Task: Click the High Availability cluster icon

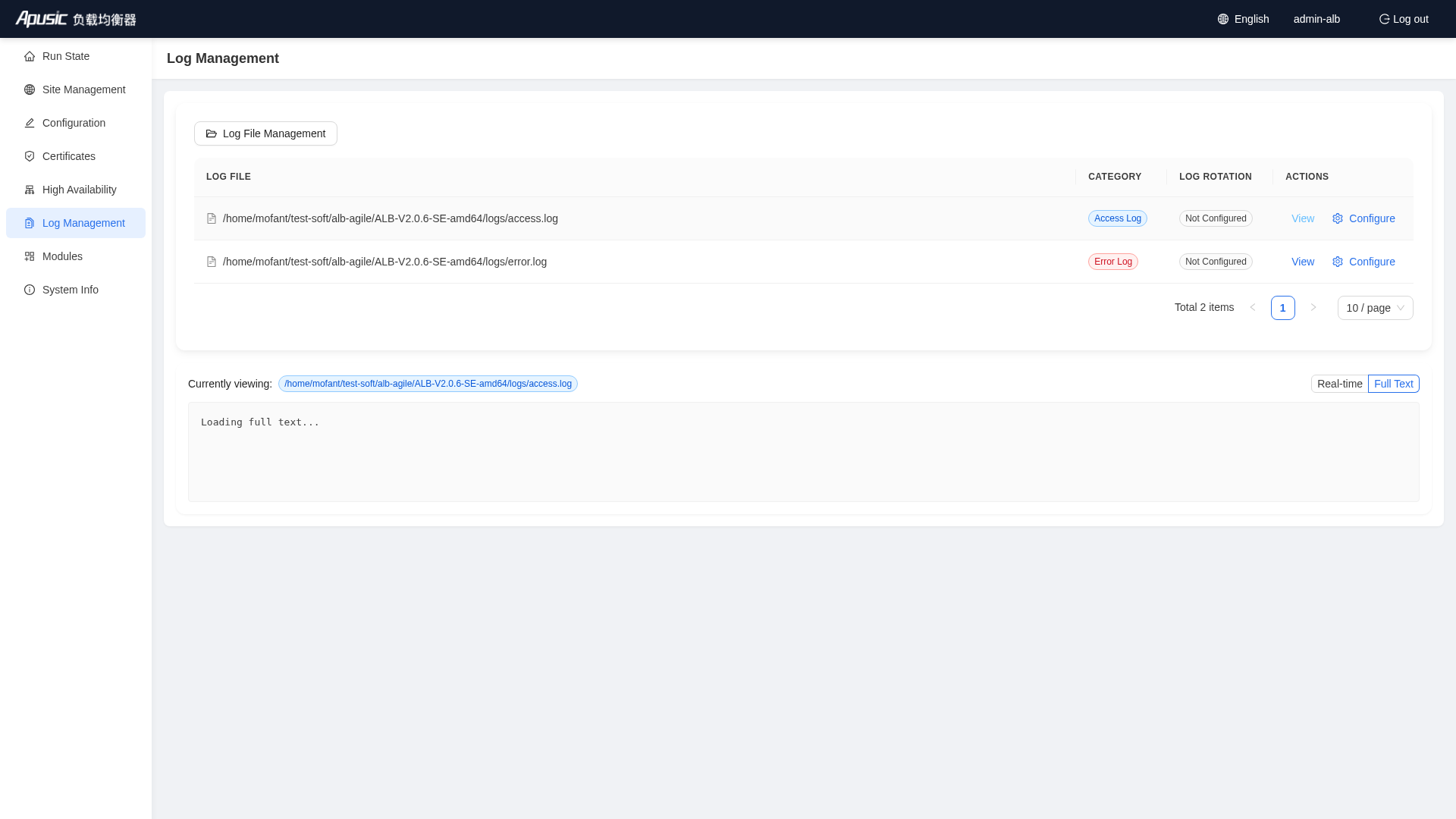Action: pos(30,190)
